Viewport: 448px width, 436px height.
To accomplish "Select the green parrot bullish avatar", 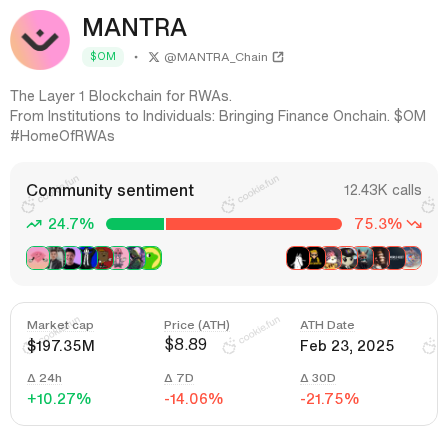I will (x=152, y=258).
